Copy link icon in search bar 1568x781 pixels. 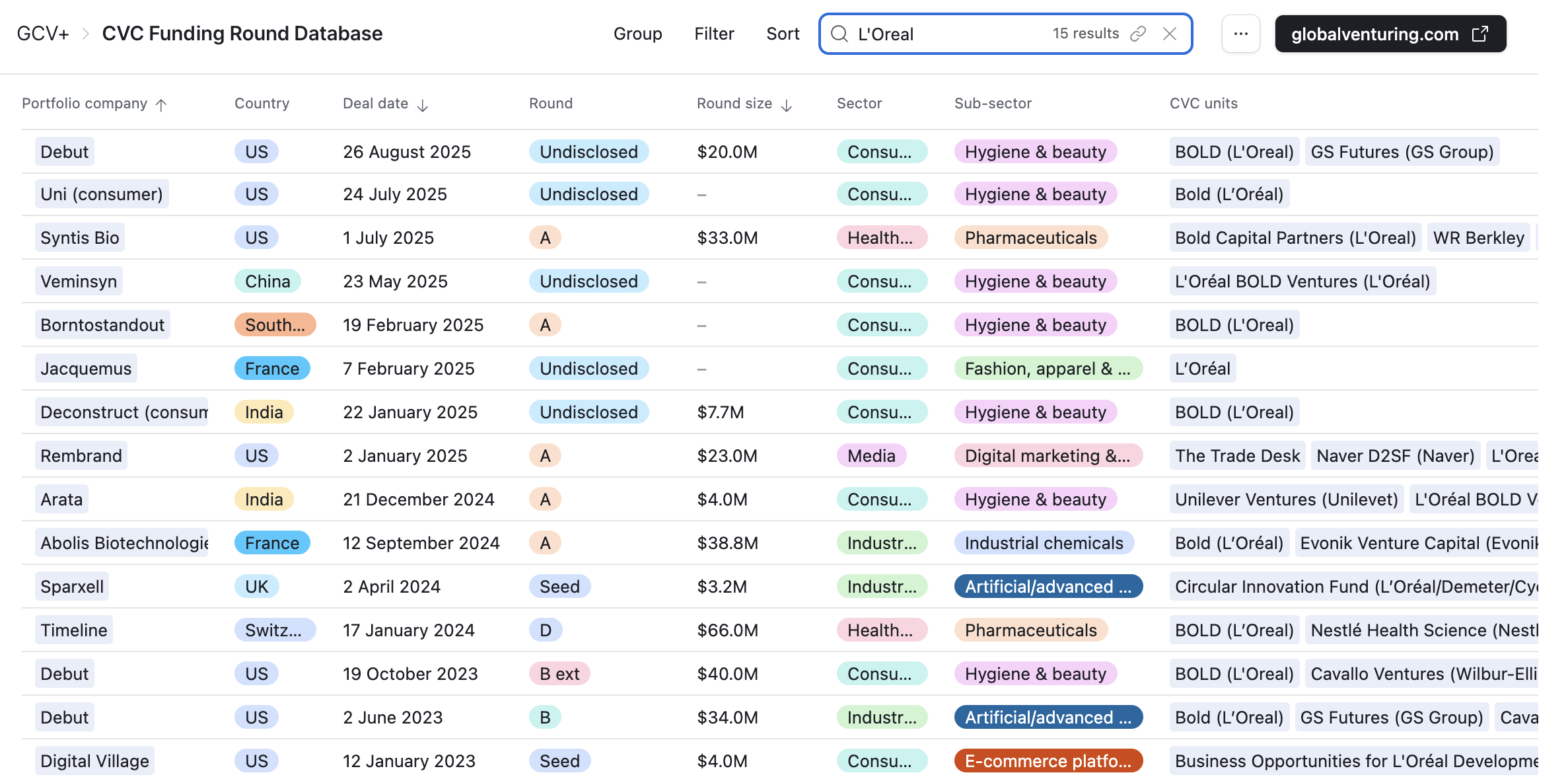pos(1137,34)
